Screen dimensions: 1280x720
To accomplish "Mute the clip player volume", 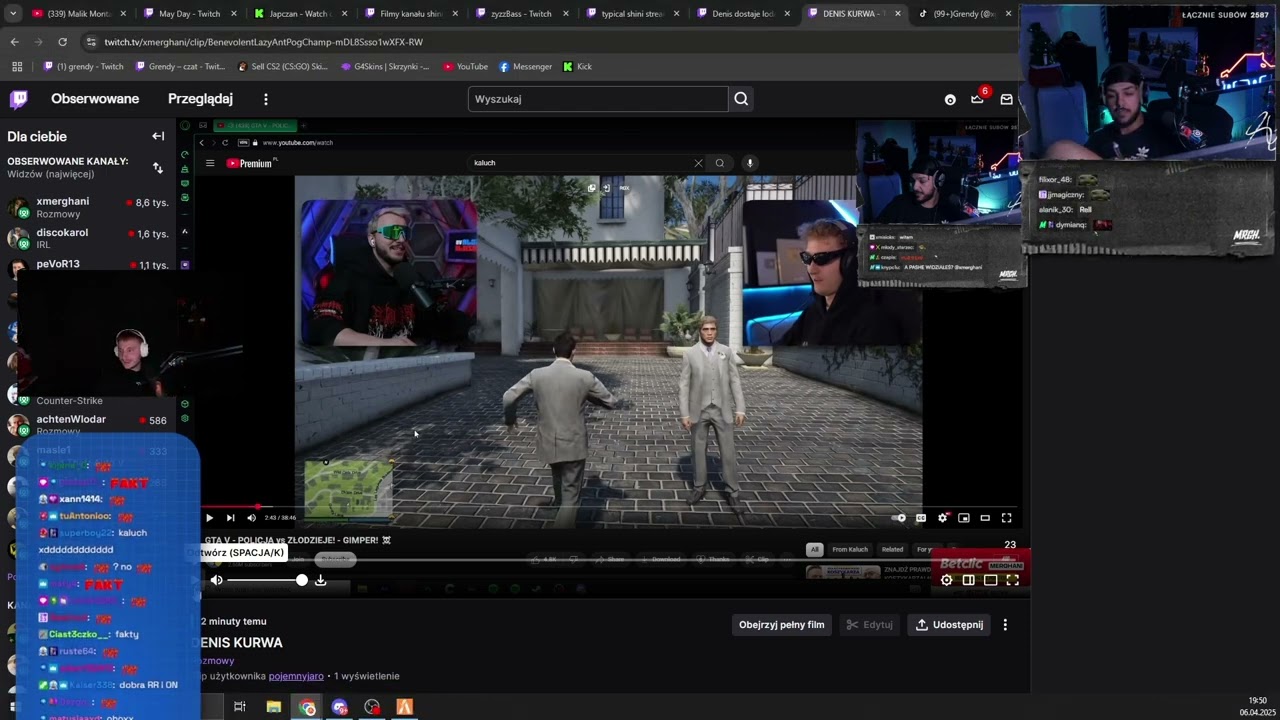I will (x=216, y=580).
